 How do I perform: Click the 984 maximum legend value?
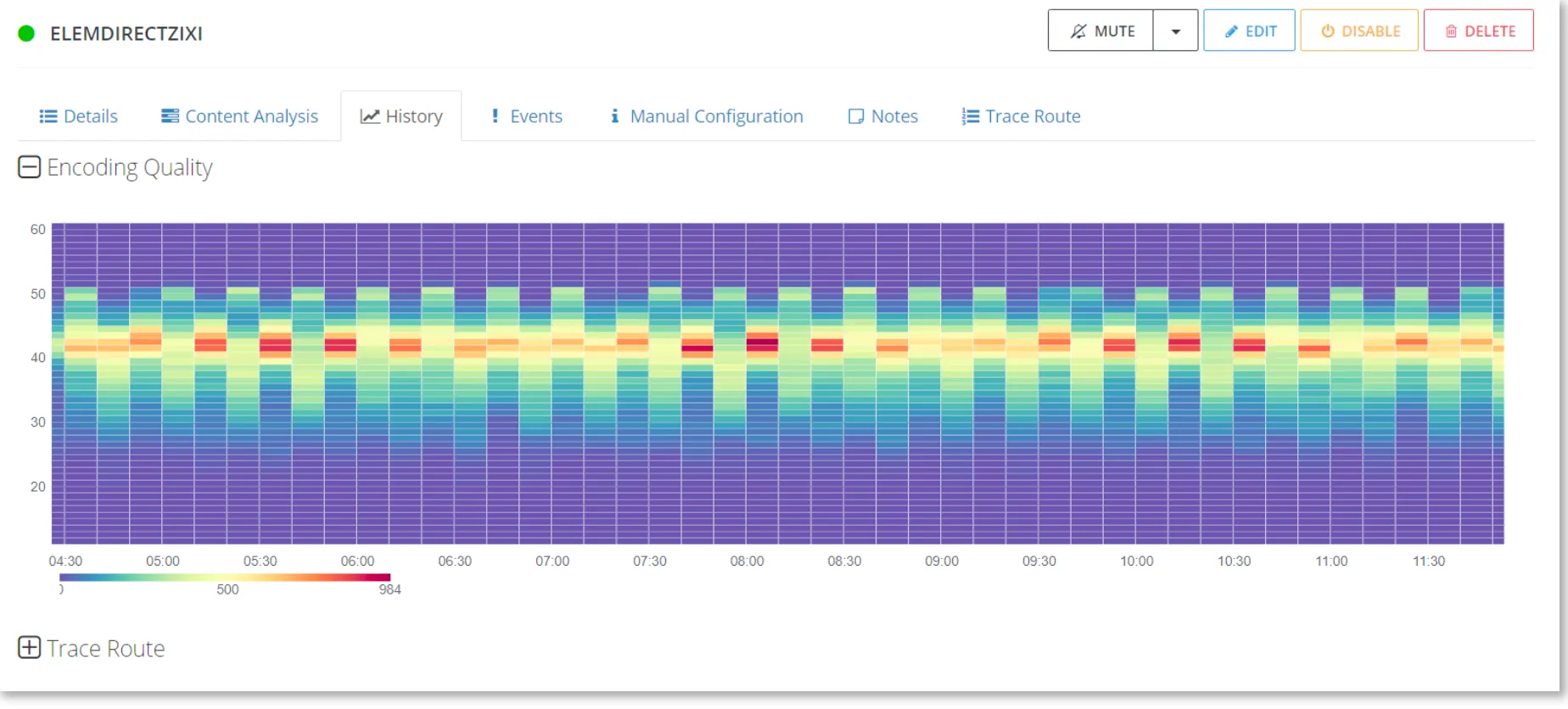coord(390,590)
